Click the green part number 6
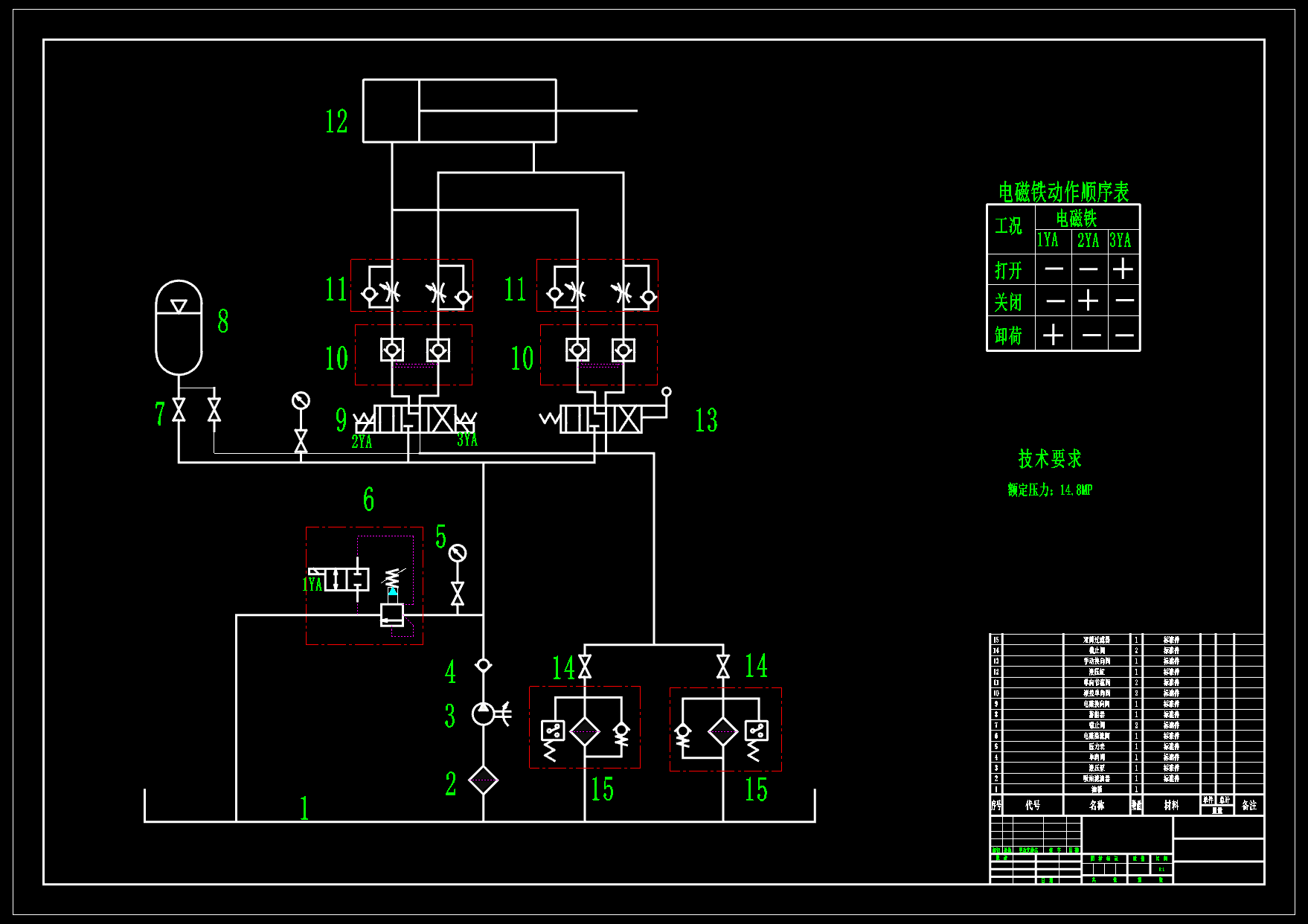 [x=368, y=499]
